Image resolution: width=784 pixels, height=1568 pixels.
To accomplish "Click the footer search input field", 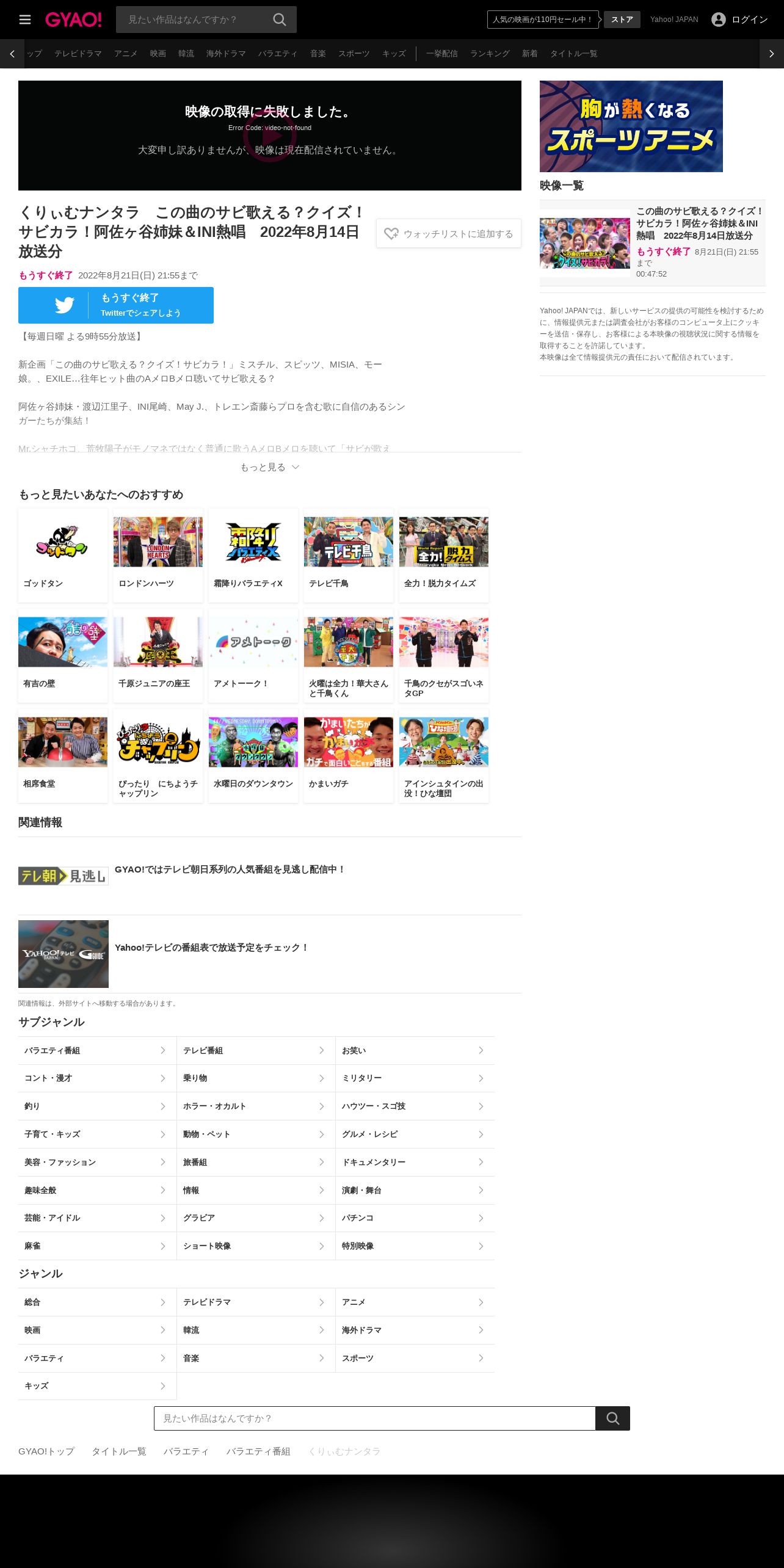I will coord(375,1418).
